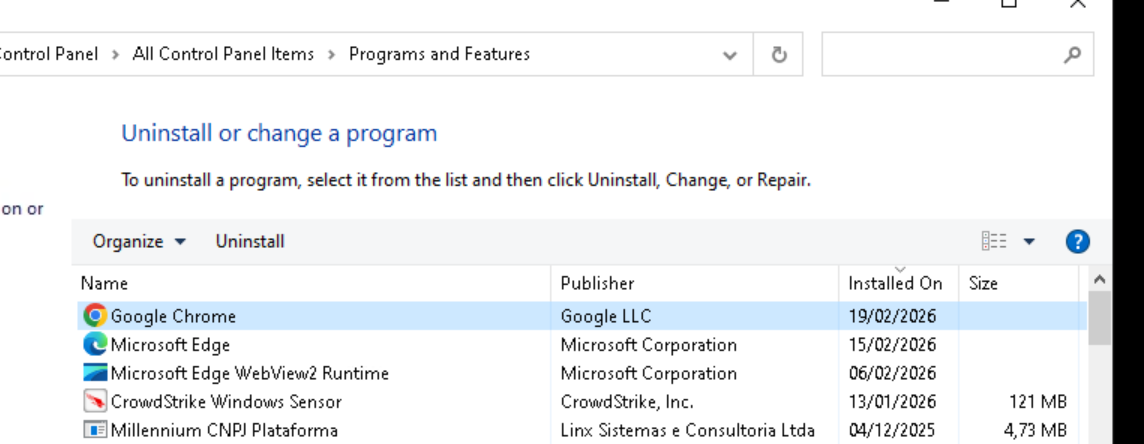The height and width of the screenshot is (444, 1144).
Task: Click the Millennium CNPJ Plataforma icon
Action: (x=95, y=431)
